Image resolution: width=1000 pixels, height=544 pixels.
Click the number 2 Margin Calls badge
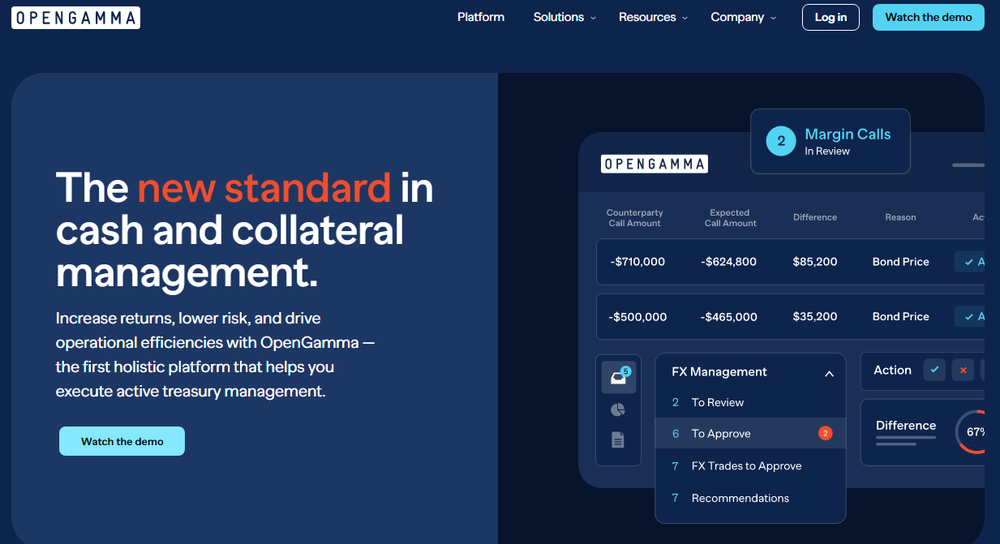[781, 141]
